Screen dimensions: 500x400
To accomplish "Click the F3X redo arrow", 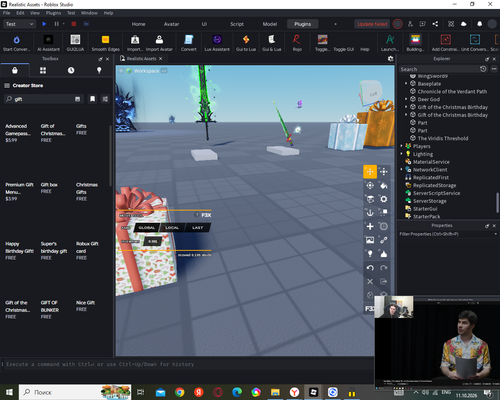I will pyautogui.click(x=384, y=268).
